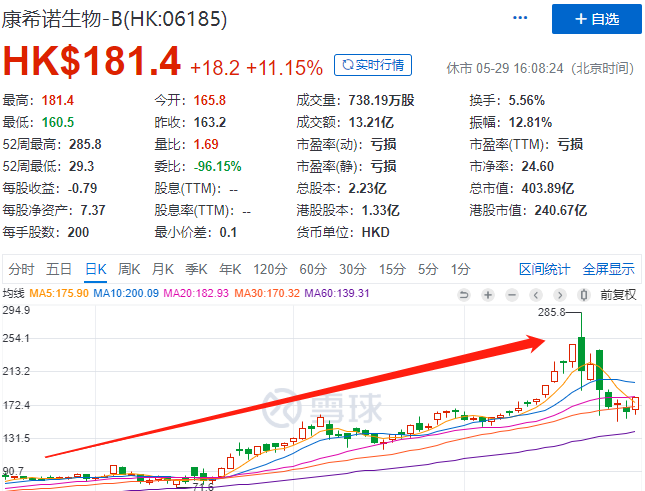
Task: Click the stock title 康希诺生物-B(HK:06185)
Action: 114,19
